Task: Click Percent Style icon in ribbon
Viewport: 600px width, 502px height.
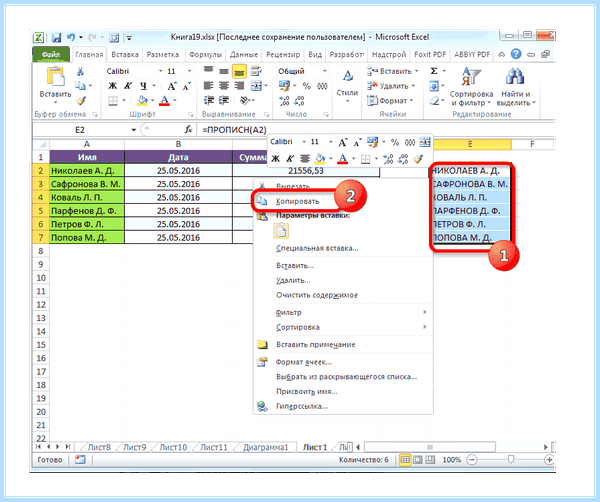Action: point(307,86)
